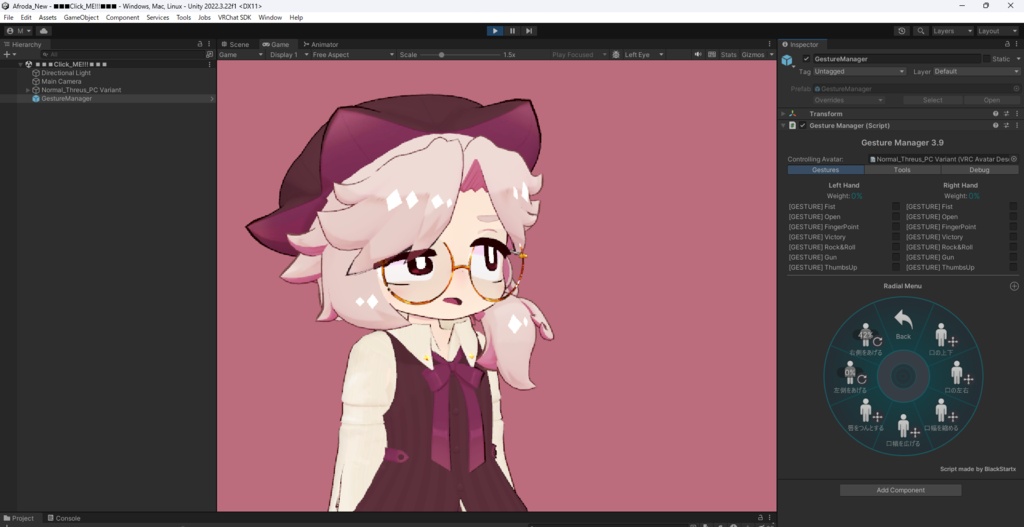
Task: Open the Transform component preset settings icon
Action: click(x=1006, y=114)
